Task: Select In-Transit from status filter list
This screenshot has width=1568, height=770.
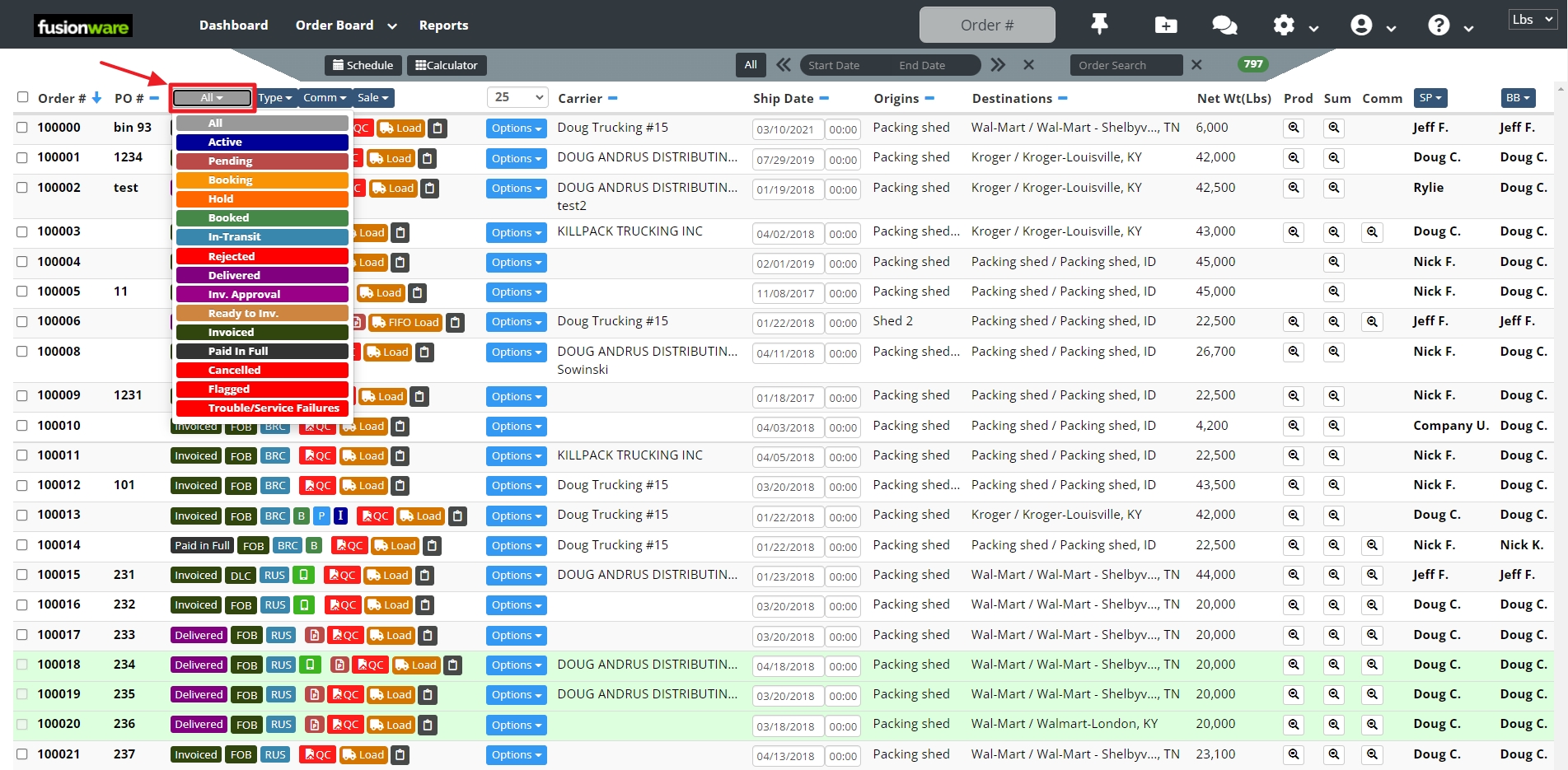Action: click(262, 237)
